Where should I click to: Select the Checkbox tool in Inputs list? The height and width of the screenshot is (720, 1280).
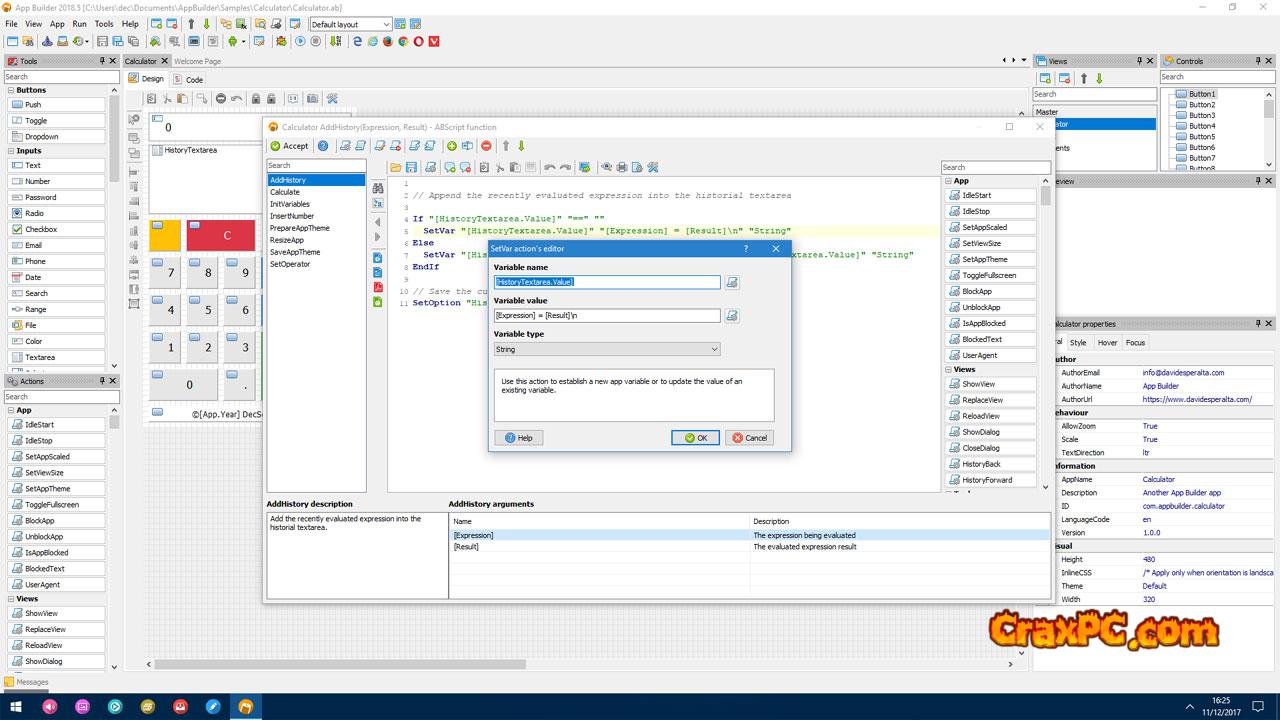click(41, 229)
